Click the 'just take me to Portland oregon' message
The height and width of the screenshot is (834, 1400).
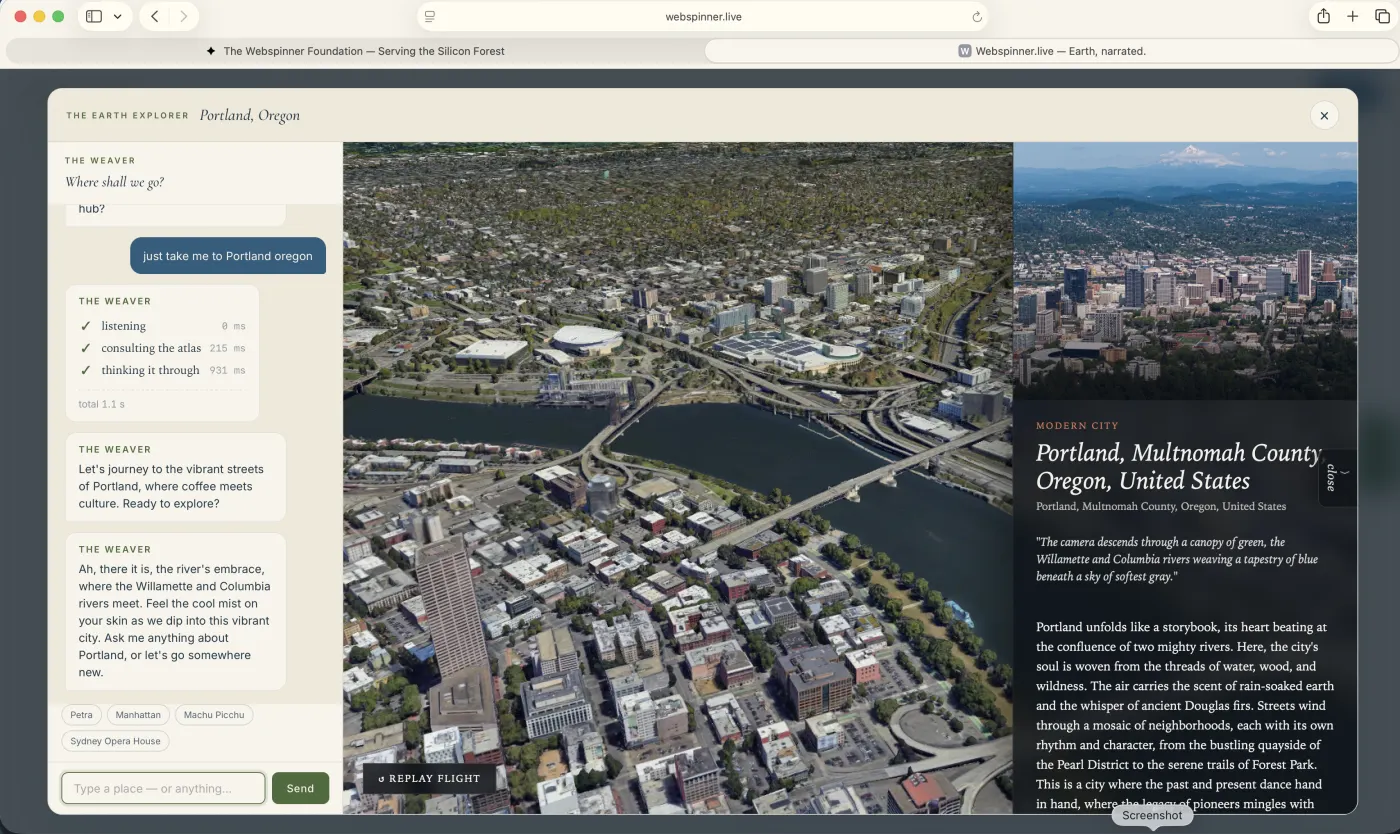pyautogui.click(x=228, y=256)
